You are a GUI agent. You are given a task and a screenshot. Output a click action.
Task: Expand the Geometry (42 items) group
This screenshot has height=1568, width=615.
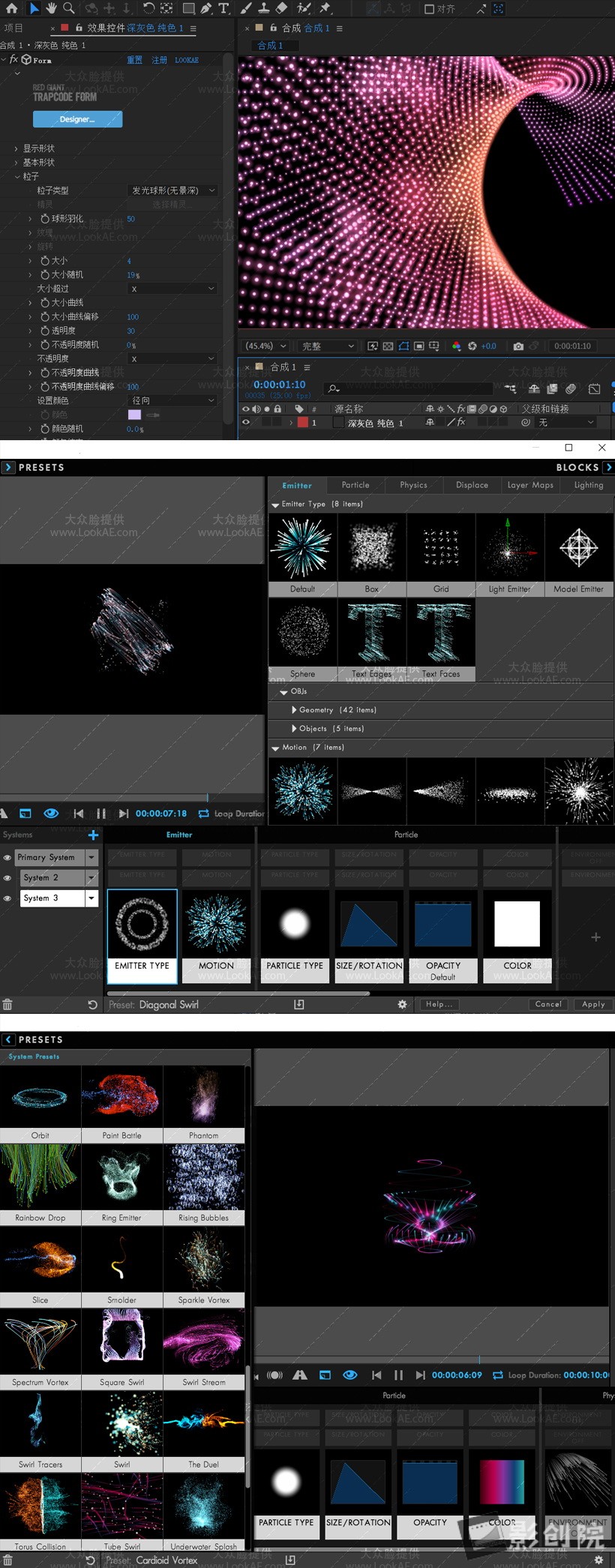(x=294, y=710)
